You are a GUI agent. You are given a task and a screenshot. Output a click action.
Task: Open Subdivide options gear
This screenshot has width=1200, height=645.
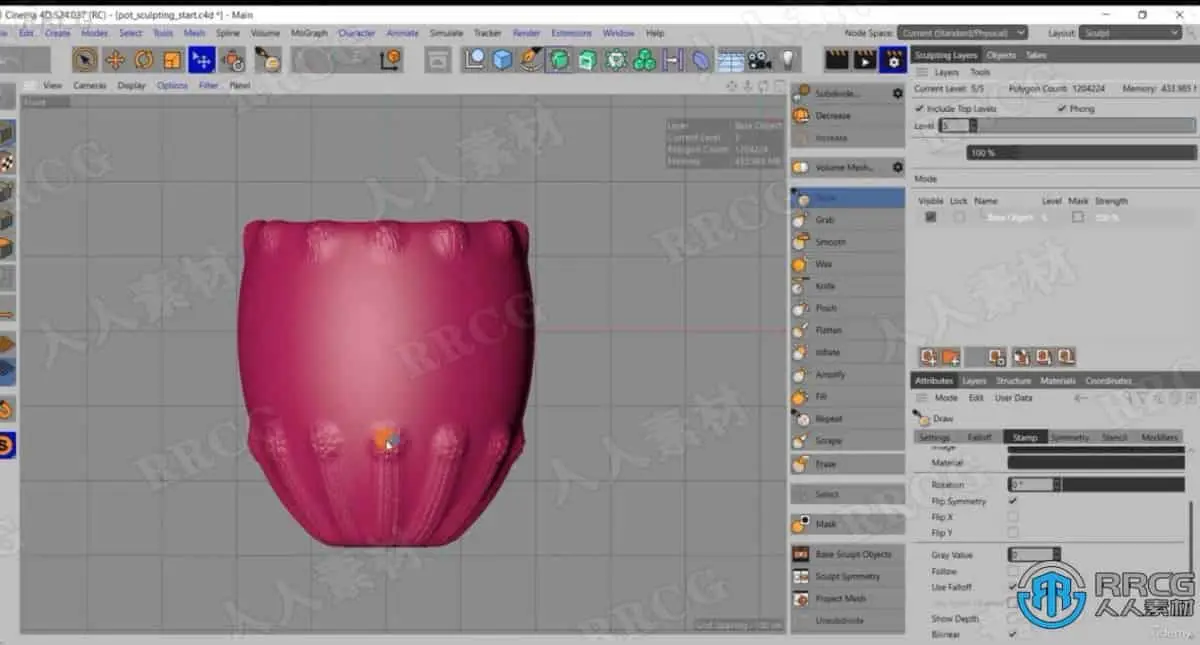[x=897, y=93]
